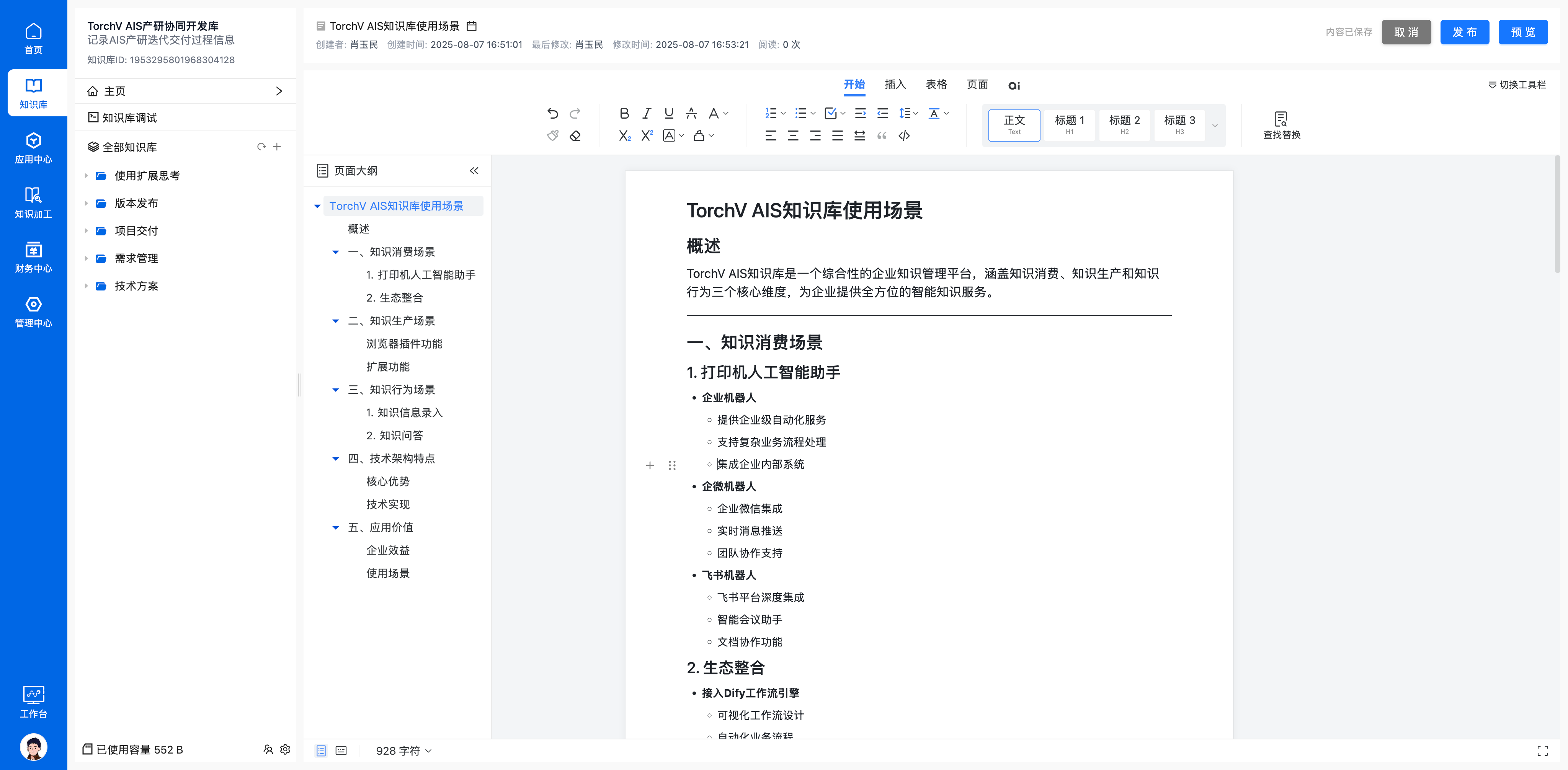Click 切换工具栏 to switch toolbar
The width and height of the screenshot is (1568, 770).
coord(1517,85)
